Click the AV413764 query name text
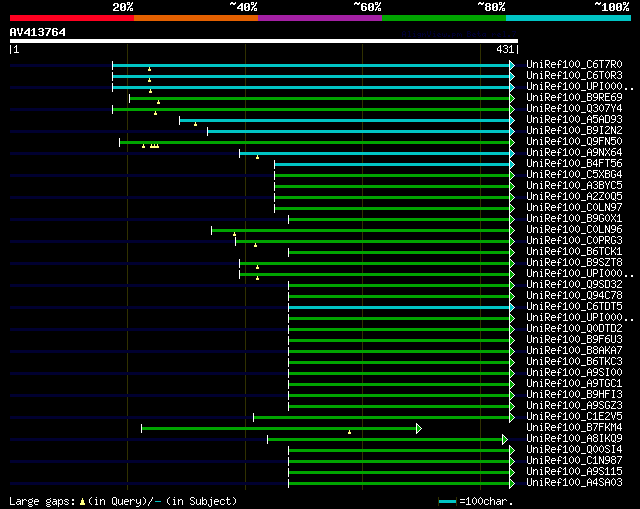 (38, 32)
